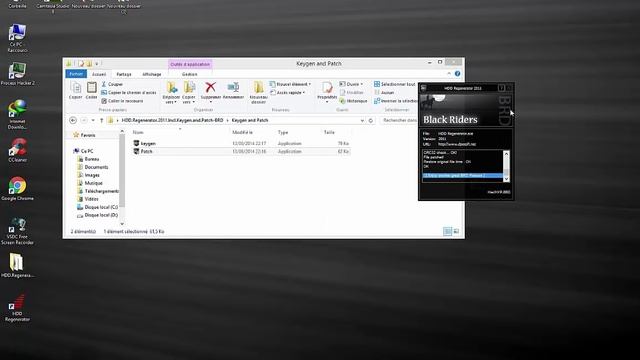Image resolution: width=640 pixels, height=360 pixels.
Task: Click Ce PC in the navigation pane
Action: click(x=83, y=151)
